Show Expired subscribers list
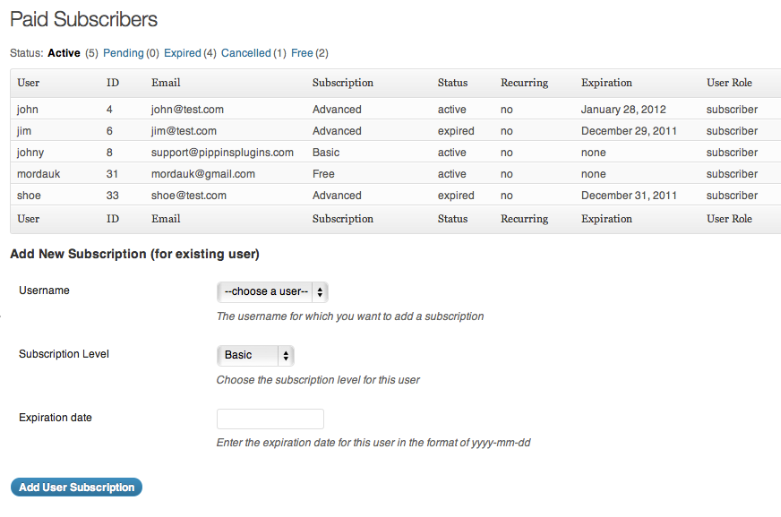 182,53
